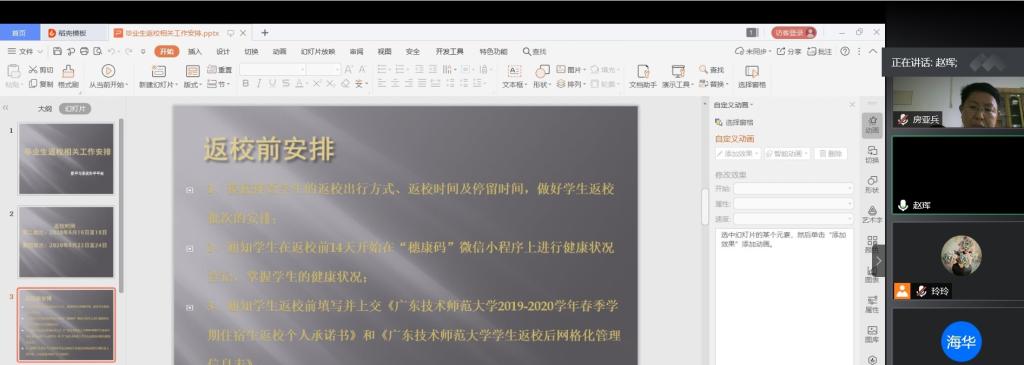Insert a 文本框 text box
Screen dimensions: 1024x365
point(515,71)
